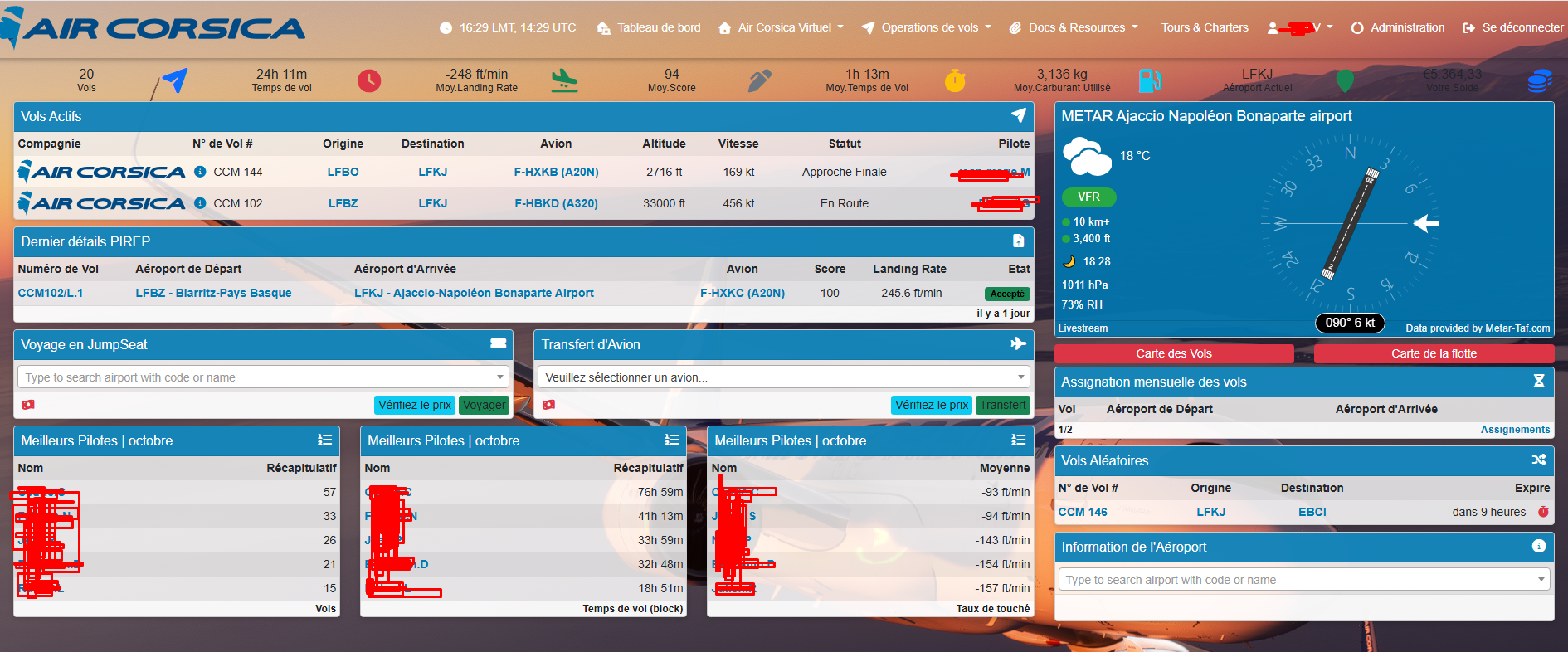
Task: Click the document icon in Dernier détails PIREP header
Action: 1018,241
